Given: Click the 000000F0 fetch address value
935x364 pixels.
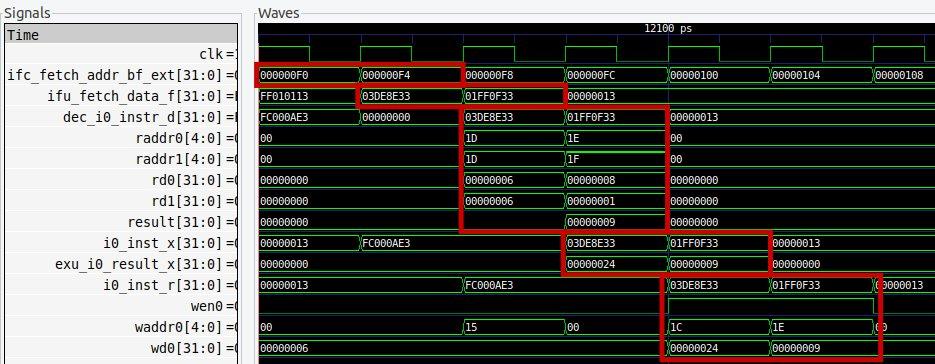Looking at the screenshot, I should point(284,75).
